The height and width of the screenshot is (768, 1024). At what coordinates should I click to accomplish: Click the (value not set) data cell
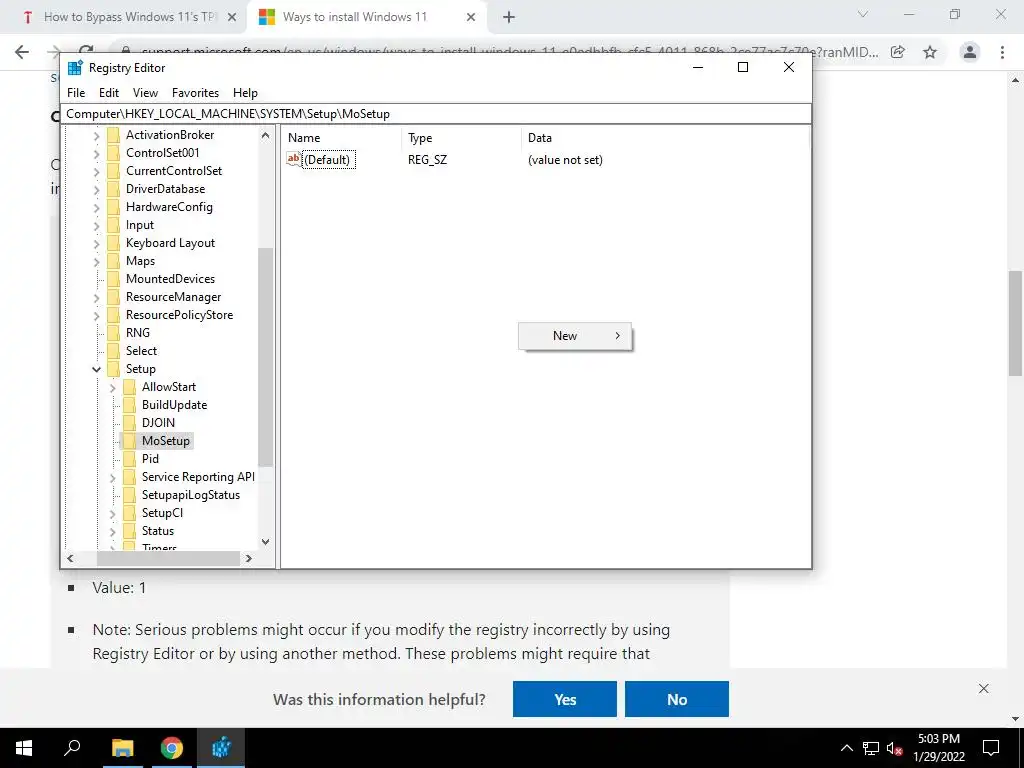[565, 160]
